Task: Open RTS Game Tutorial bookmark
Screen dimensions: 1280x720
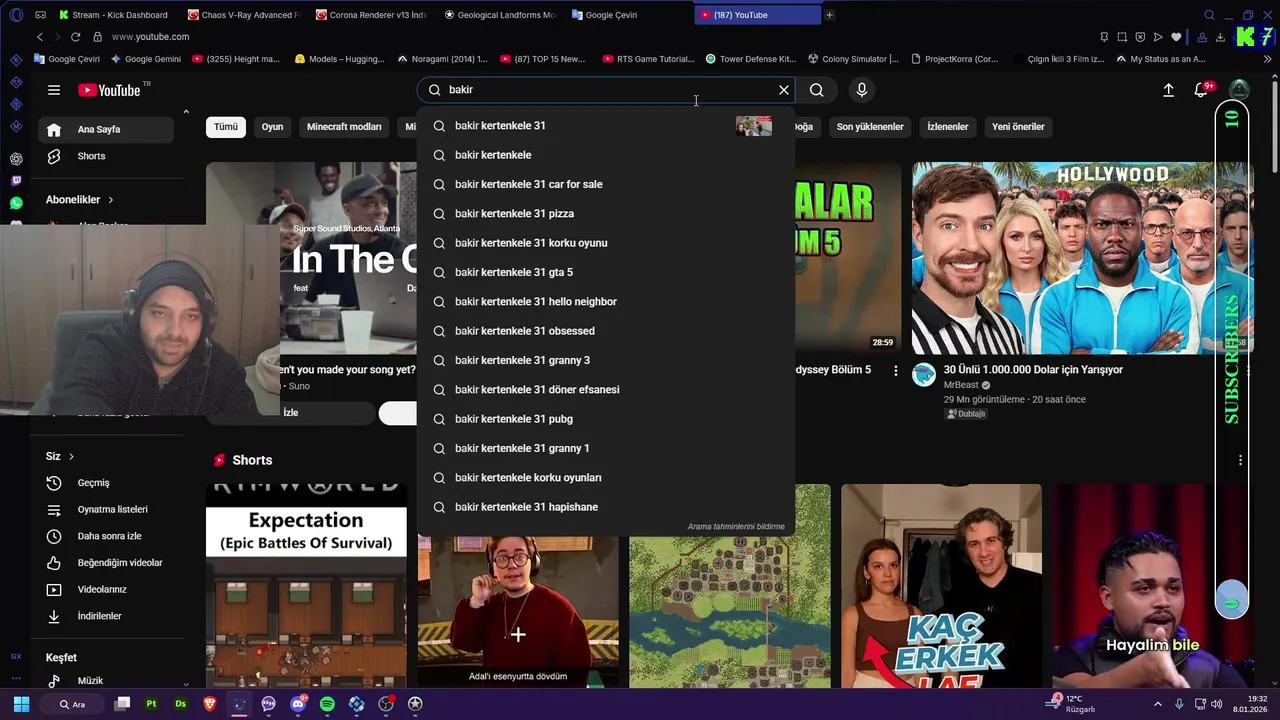Action: tap(649, 59)
